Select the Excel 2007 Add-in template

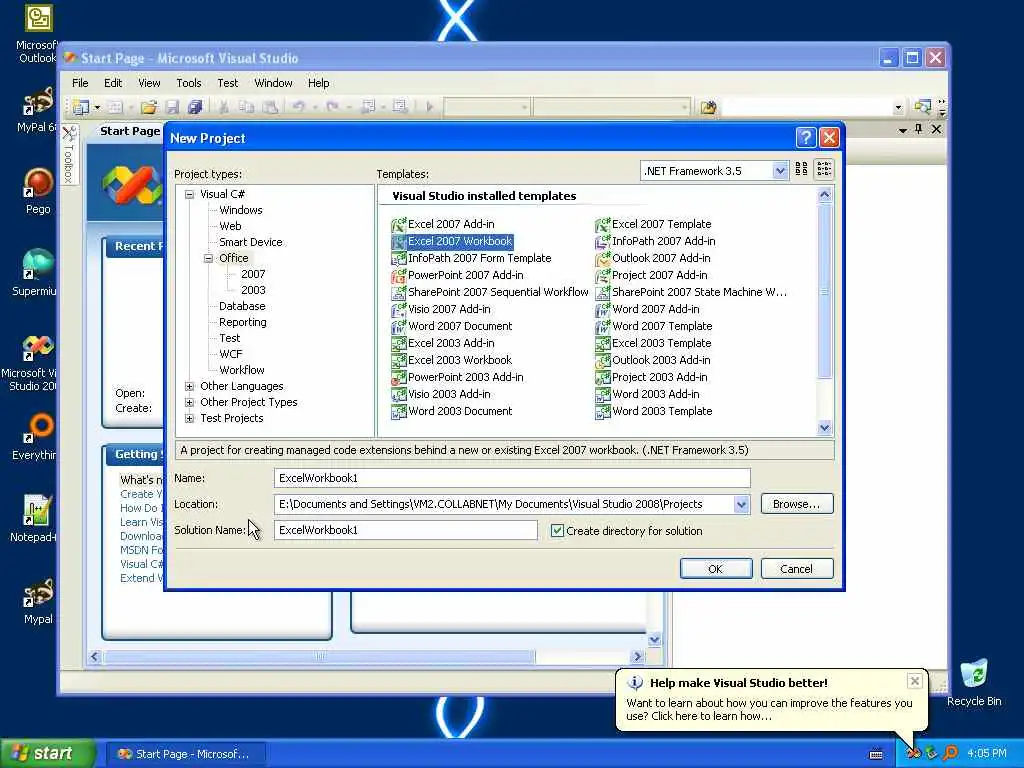(443, 224)
